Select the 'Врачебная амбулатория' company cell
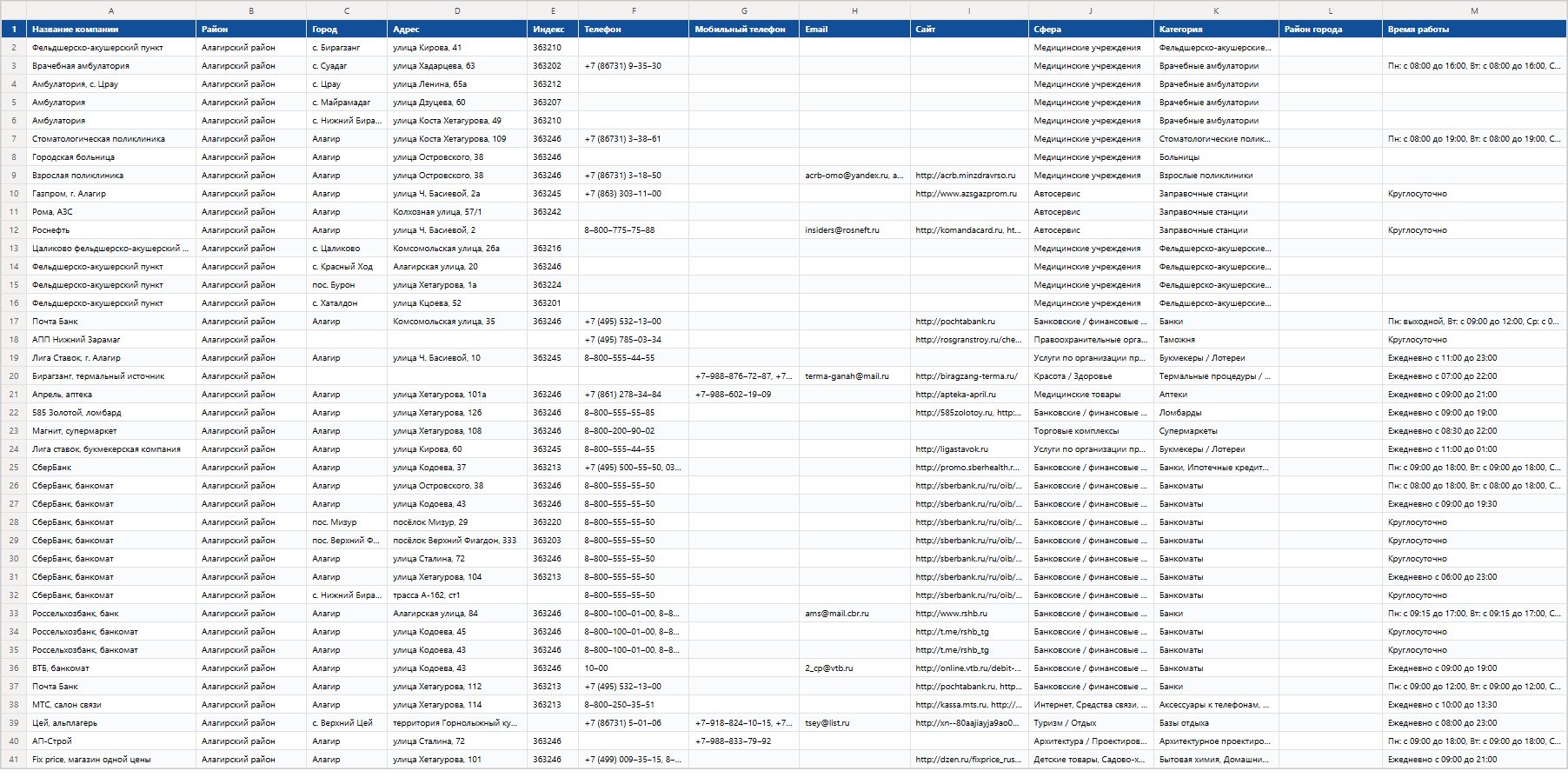 [111, 66]
